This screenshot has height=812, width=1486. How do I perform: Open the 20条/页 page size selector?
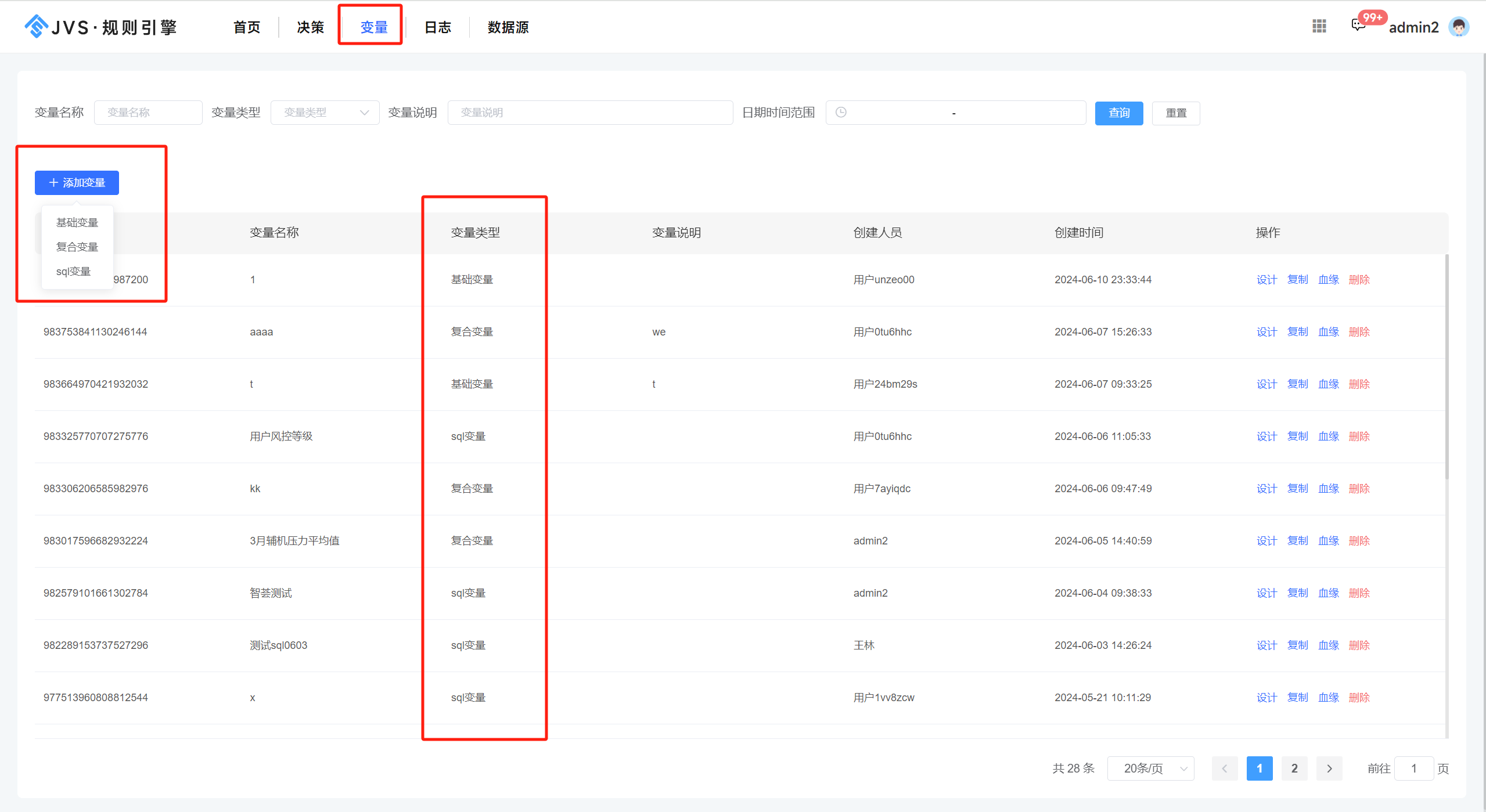(1150, 768)
